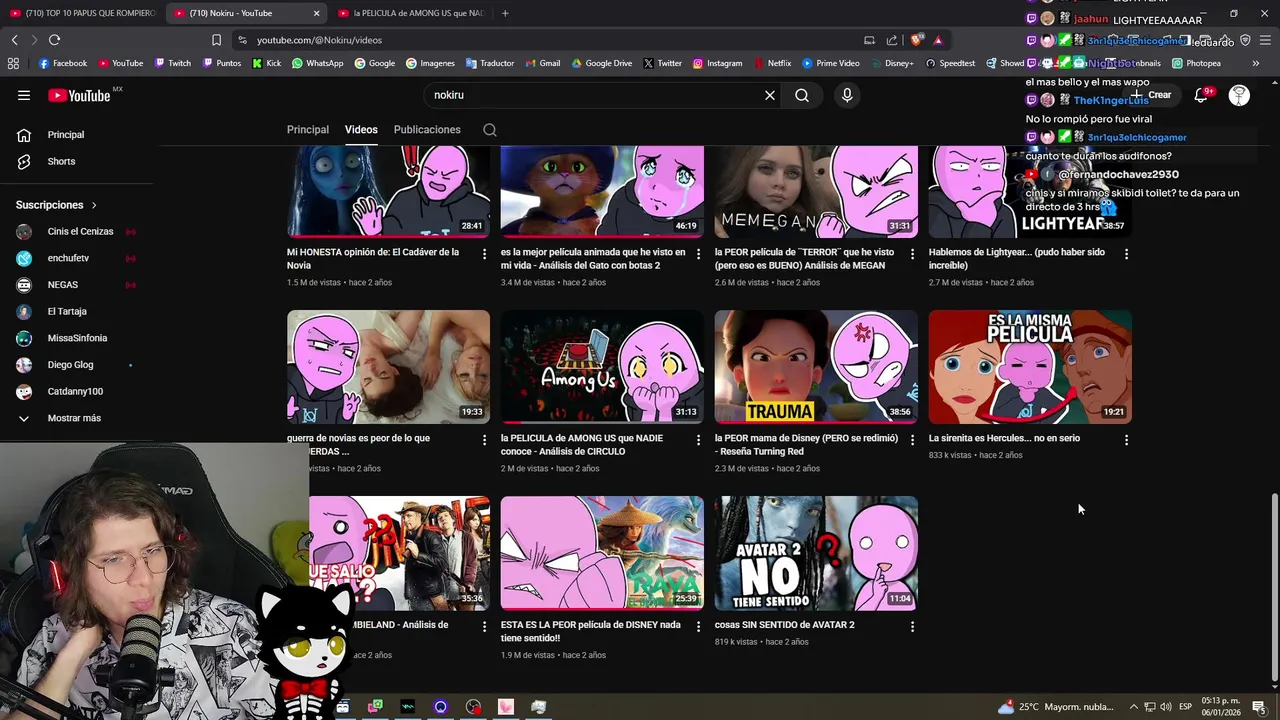Expand Mostrar más in subscriptions list
The image size is (1280, 720).
pyautogui.click(x=76, y=418)
